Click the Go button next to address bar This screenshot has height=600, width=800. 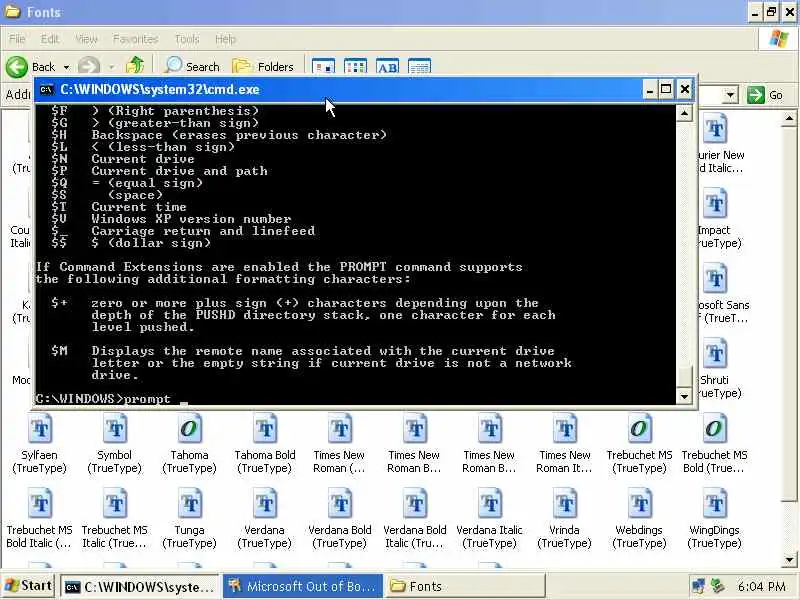coord(765,95)
